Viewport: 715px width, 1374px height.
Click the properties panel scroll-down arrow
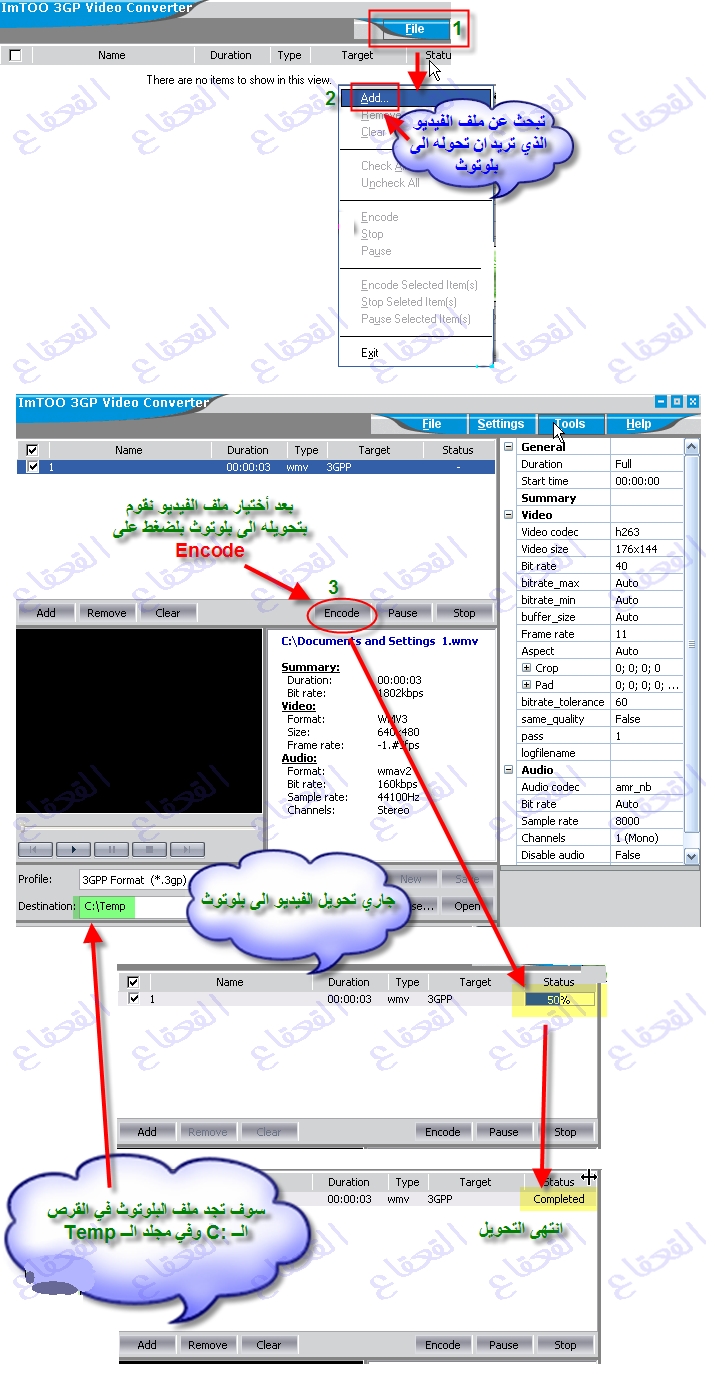691,856
